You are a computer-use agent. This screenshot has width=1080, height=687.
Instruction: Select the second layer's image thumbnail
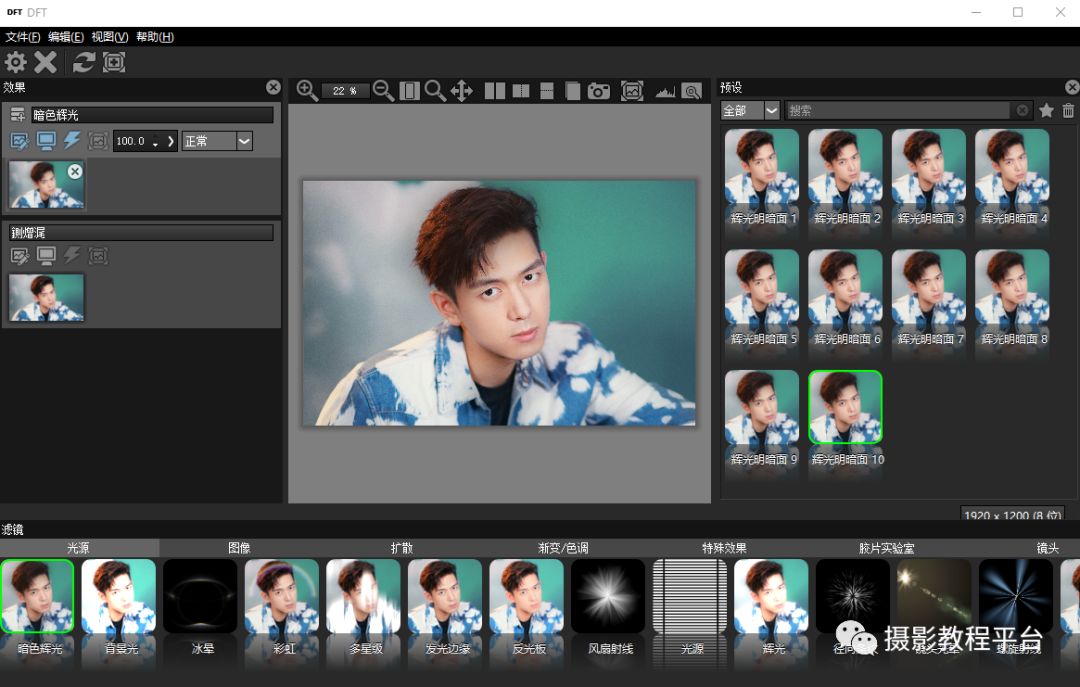[x=46, y=298]
